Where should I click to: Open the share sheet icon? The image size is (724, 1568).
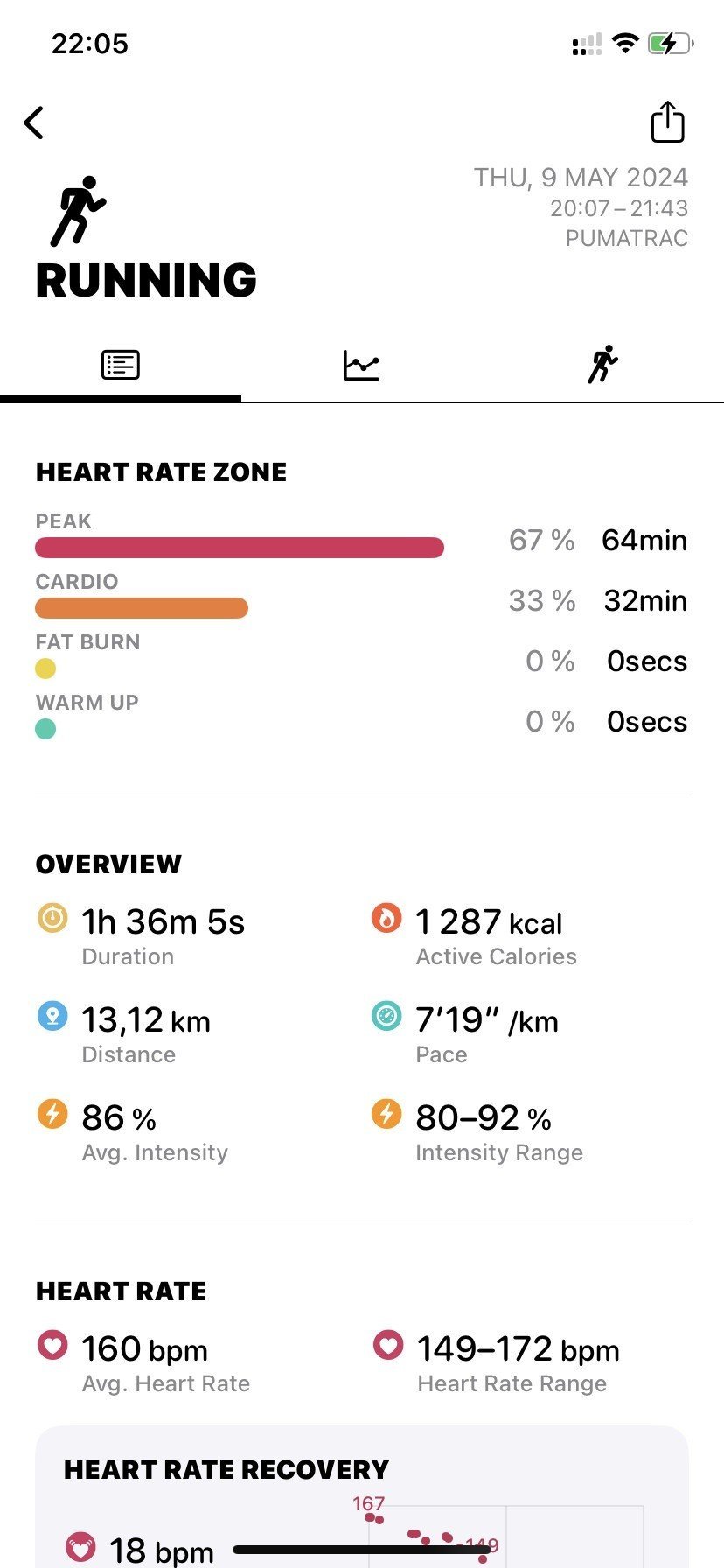667,122
